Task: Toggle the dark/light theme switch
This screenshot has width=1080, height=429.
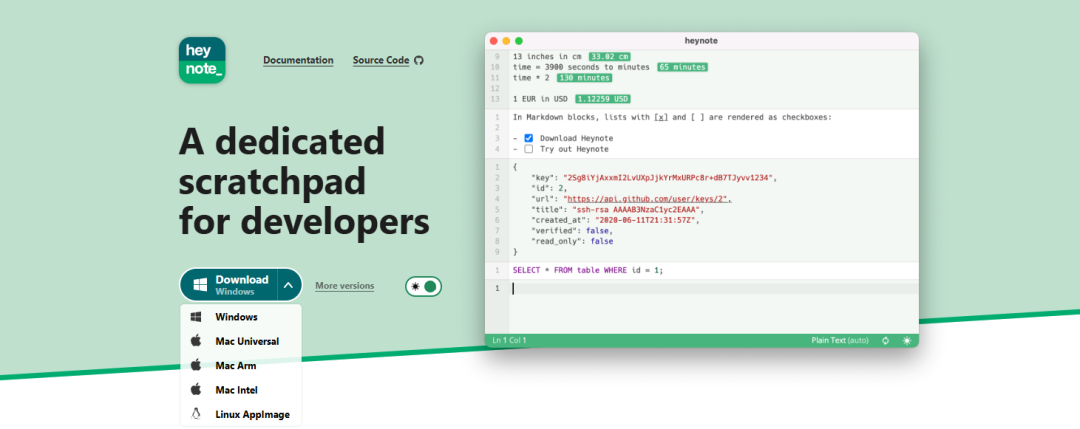Action: click(x=423, y=286)
